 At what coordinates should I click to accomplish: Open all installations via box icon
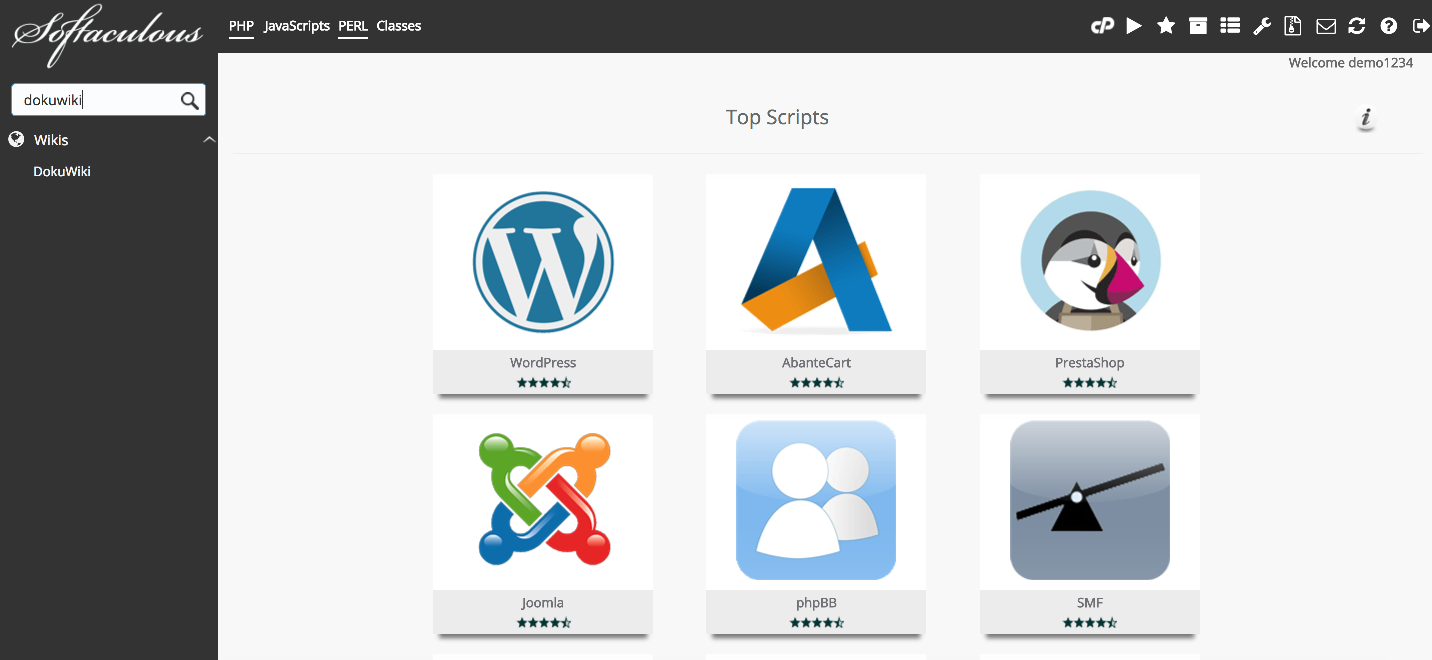pyautogui.click(x=1198, y=26)
